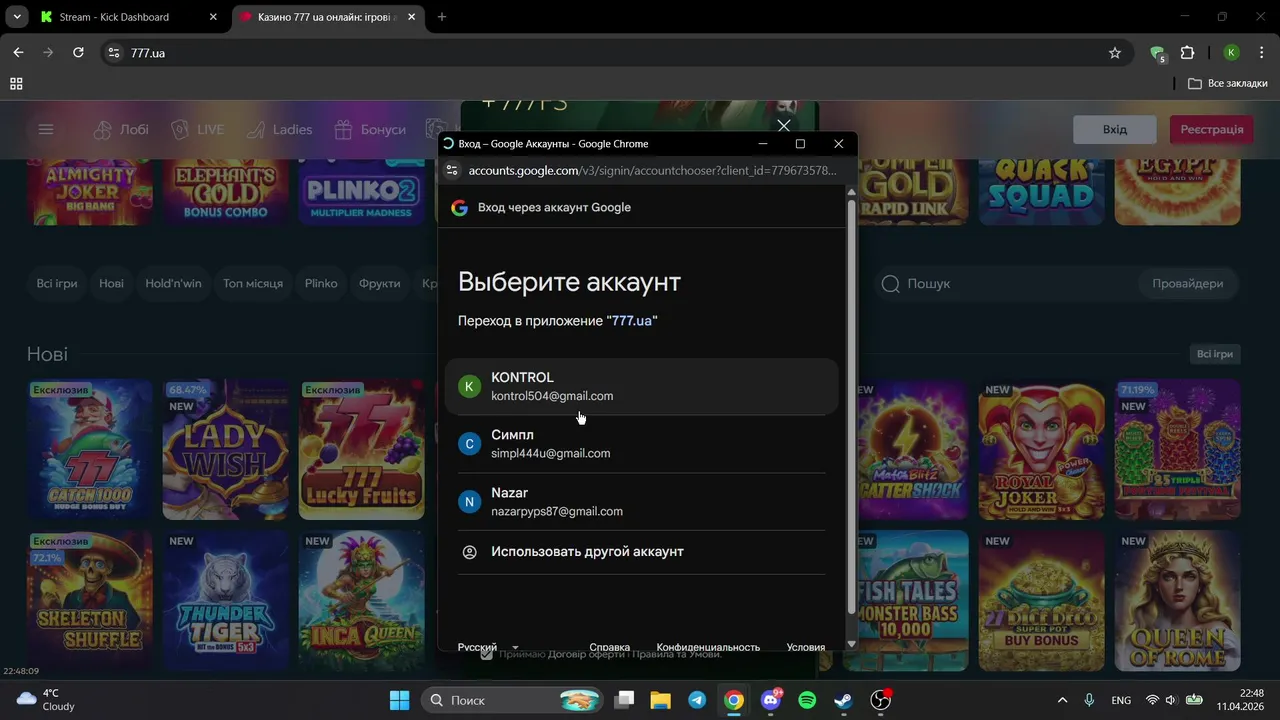Open the Quack Squad game thumbnail
Screen dimensions: 1280x720
click(1041, 190)
